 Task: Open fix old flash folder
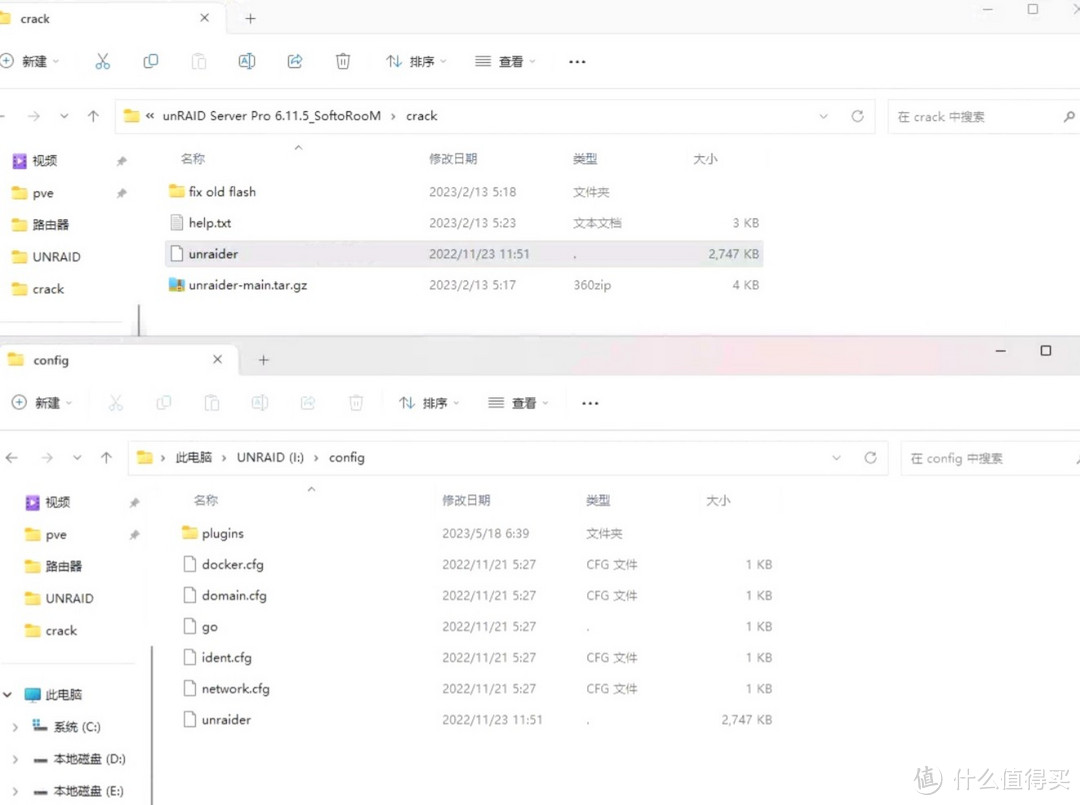click(222, 191)
